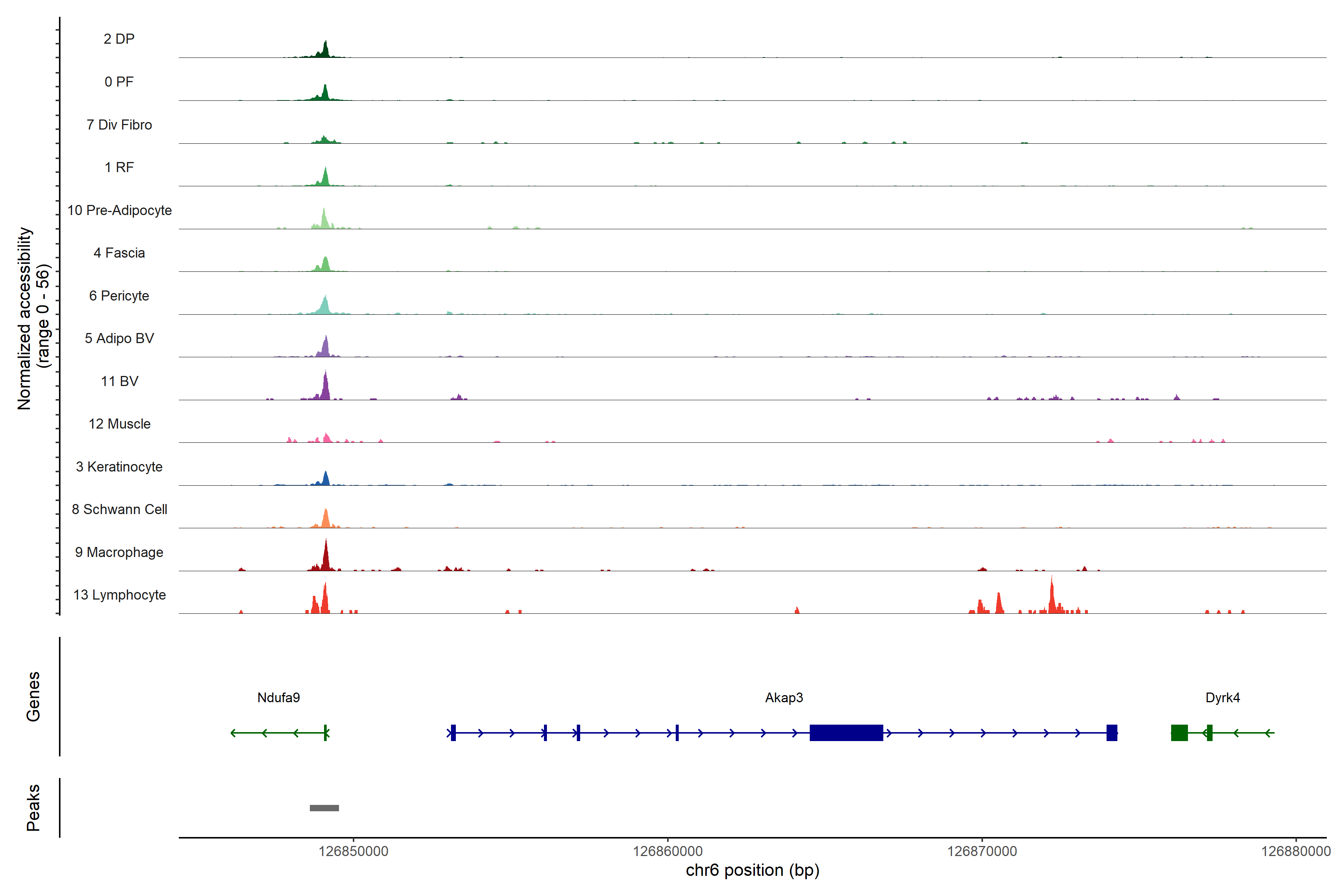The height and width of the screenshot is (896, 1344).
Task: Click the 9 Macrophage track label
Action: point(119,552)
